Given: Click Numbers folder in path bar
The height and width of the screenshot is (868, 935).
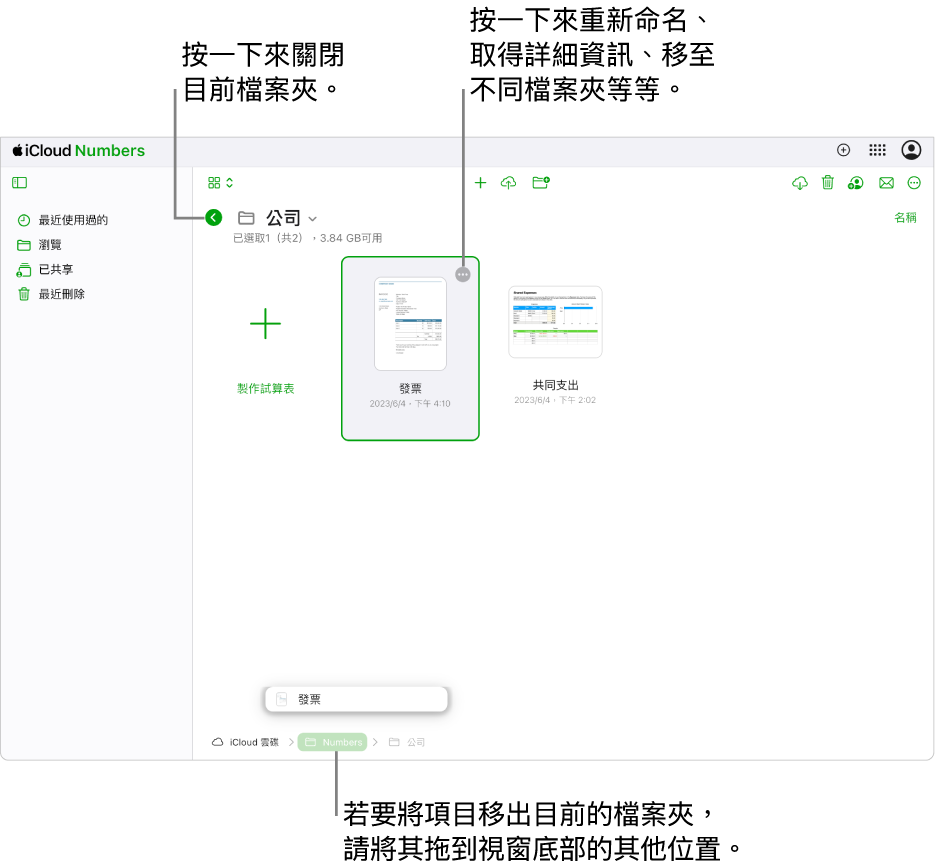Looking at the screenshot, I should pyautogui.click(x=333, y=742).
